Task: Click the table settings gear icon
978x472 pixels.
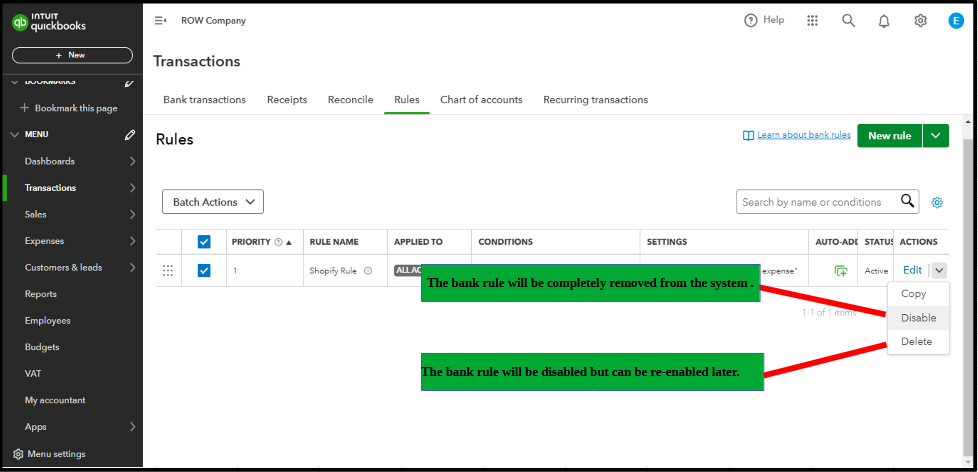Action: click(937, 202)
